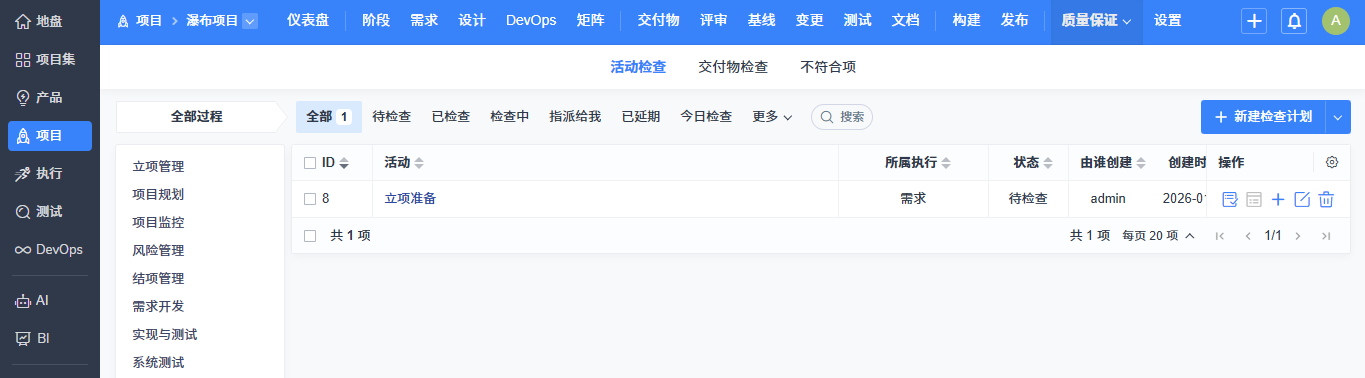Check the footer checkbox beside 共 1 项
The image size is (1365, 378).
310,236
